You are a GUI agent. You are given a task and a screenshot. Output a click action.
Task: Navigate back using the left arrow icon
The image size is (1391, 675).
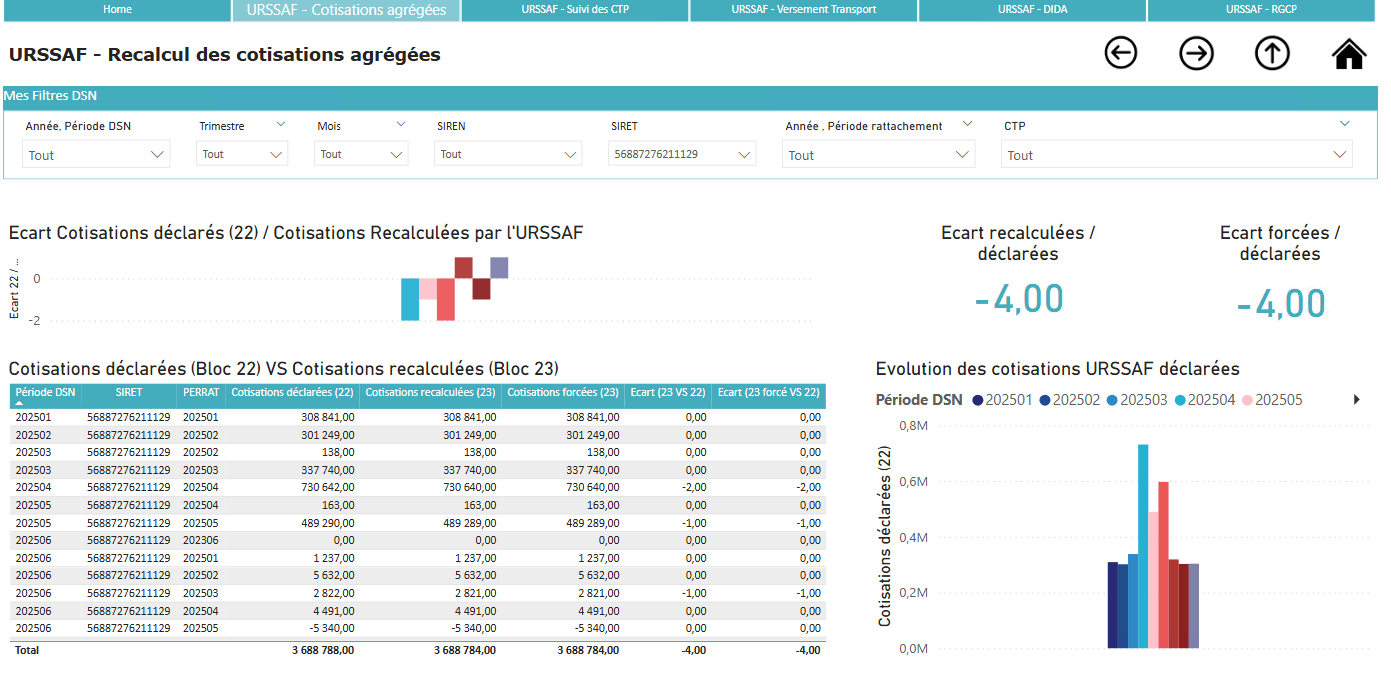(1121, 53)
